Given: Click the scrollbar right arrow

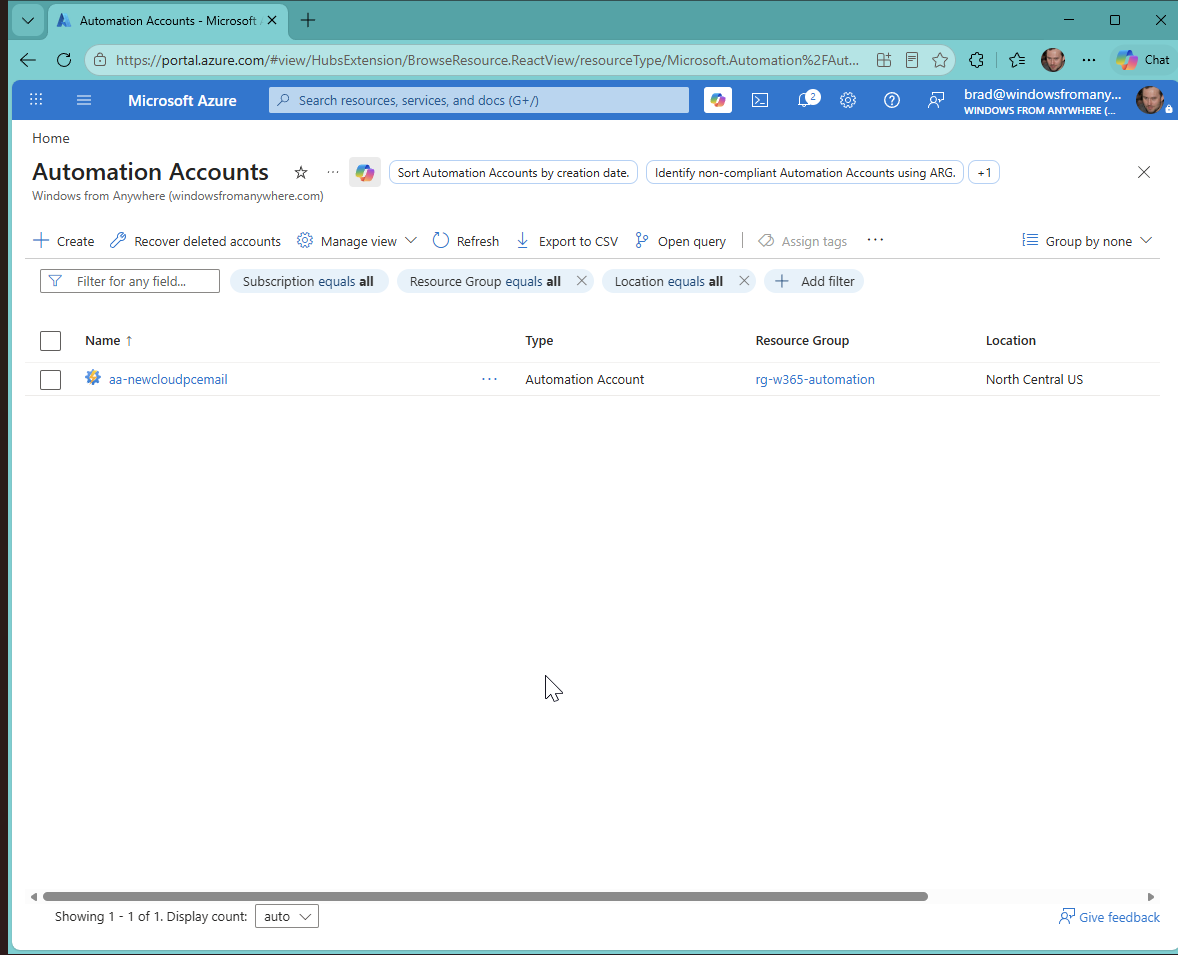Looking at the screenshot, I should 1150,896.
